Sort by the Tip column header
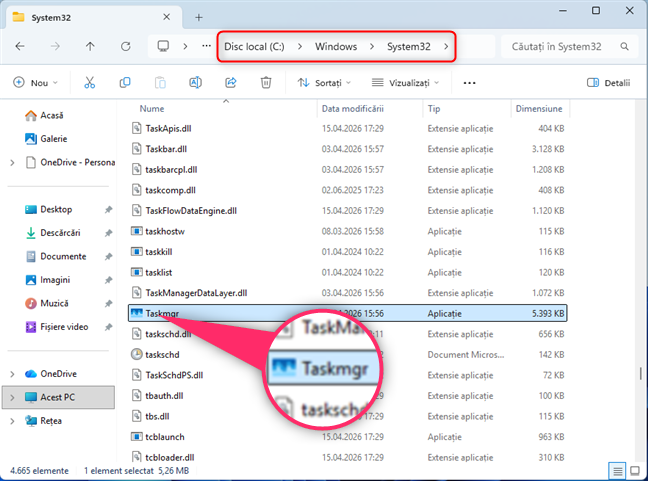This screenshot has height=481, width=648. click(434, 109)
